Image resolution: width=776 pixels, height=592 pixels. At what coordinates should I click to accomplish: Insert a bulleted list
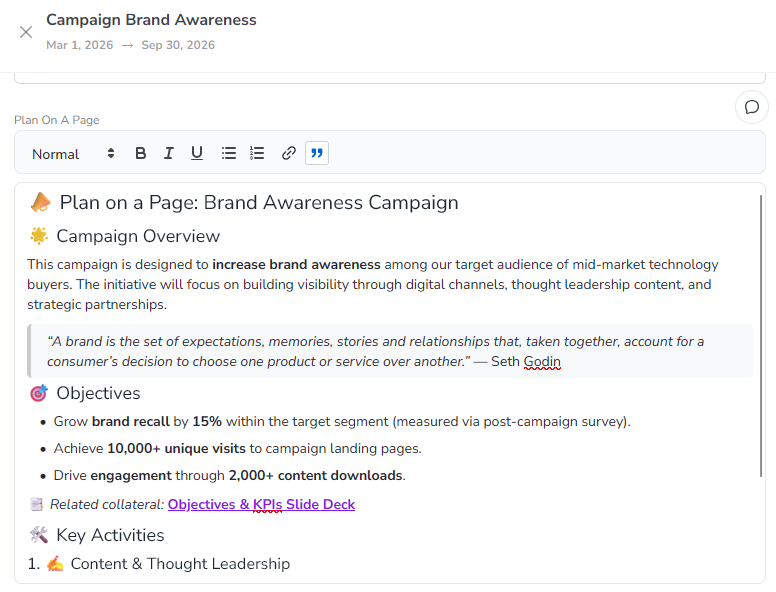229,153
